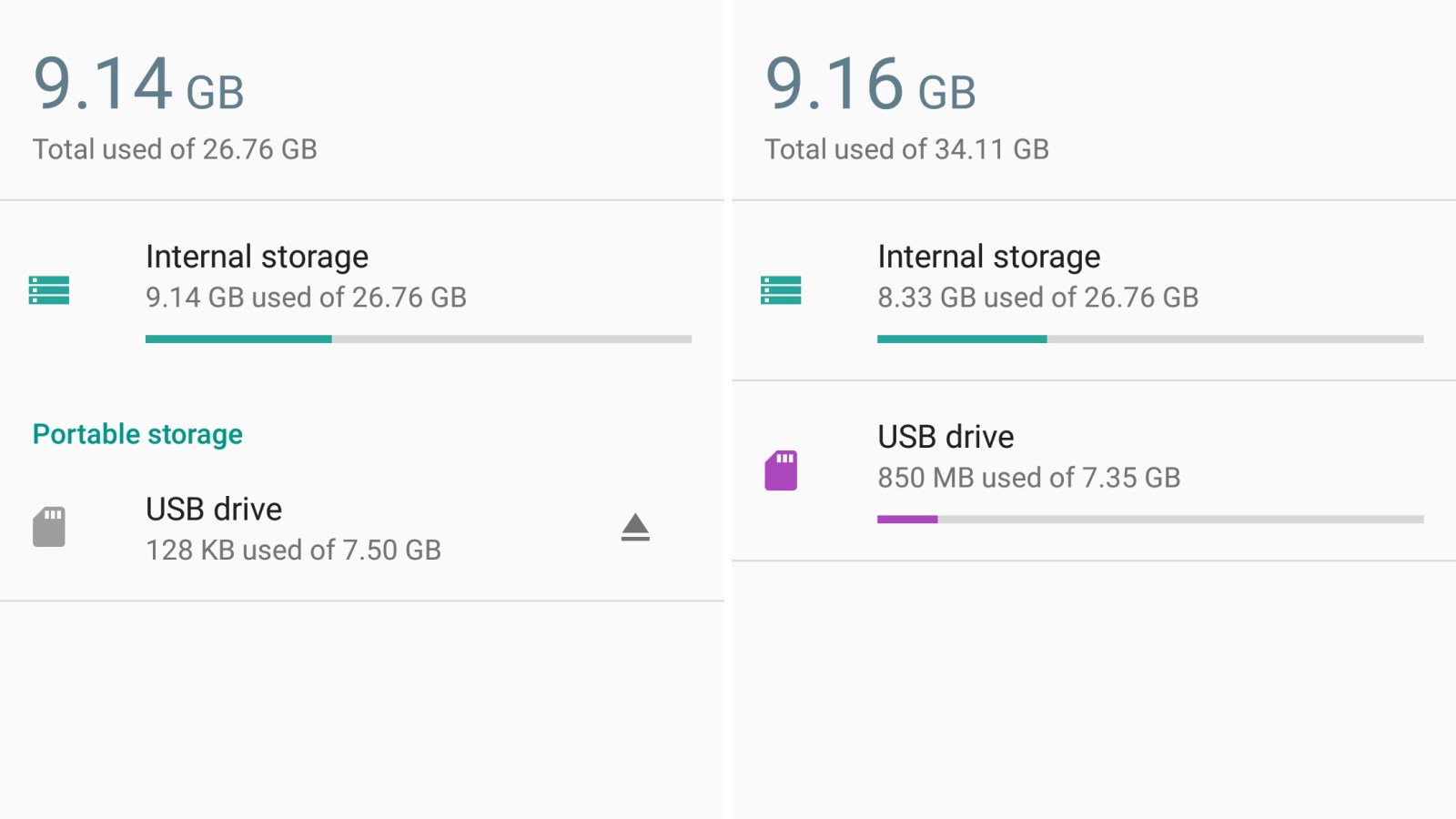
Task: Tap the gray SD card icon under Portable storage
Action: coord(49,527)
